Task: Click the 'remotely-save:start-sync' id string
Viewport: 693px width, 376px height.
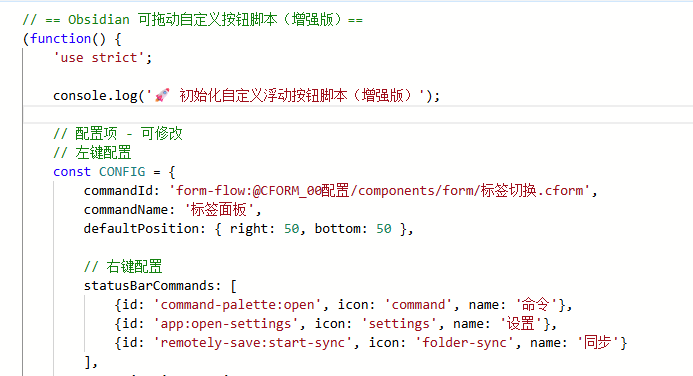Action: coord(252,343)
